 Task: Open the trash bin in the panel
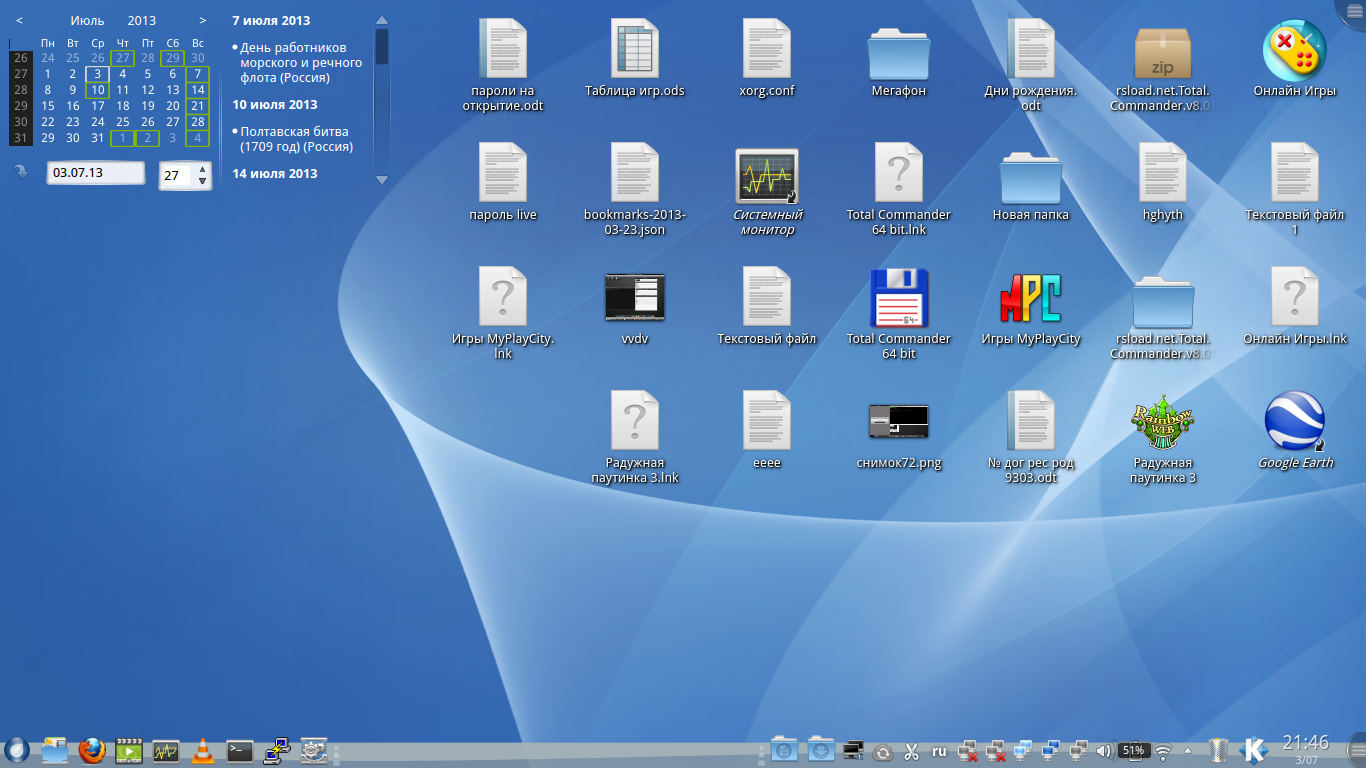click(1218, 750)
